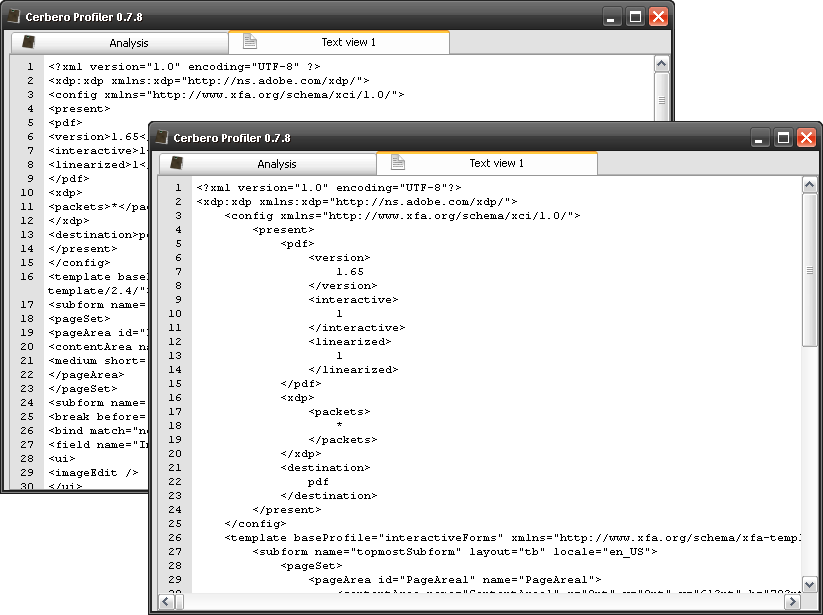
Task: Click the </version> line in front window
Action: [343, 286]
